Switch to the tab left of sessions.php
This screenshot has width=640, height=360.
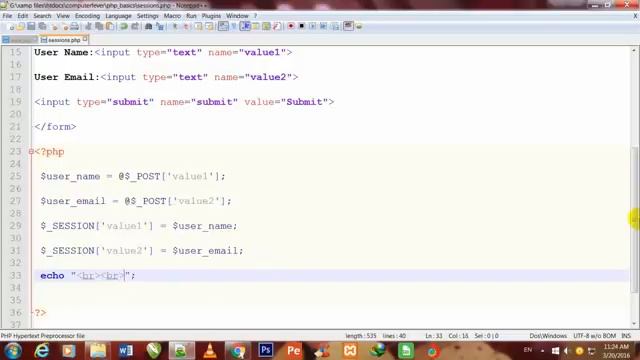pyautogui.click(x=20, y=40)
